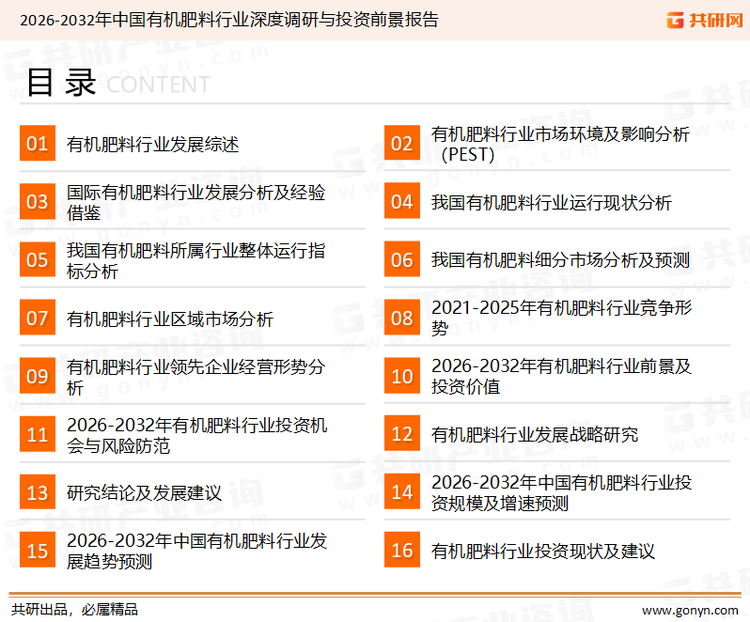The width and height of the screenshot is (750, 622).
Task: Click the orange 14 number box
Action: [x=402, y=492]
